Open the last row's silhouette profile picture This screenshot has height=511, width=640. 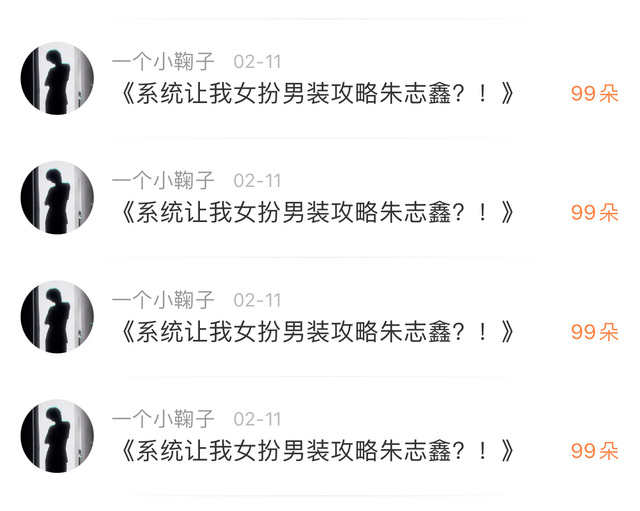[57, 435]
